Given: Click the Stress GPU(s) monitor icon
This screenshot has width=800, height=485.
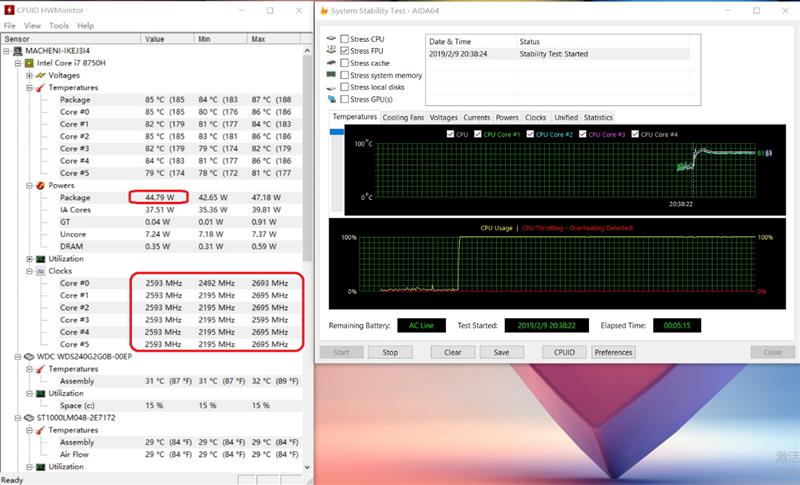Looking at the screenshot, I should [332, 99].
